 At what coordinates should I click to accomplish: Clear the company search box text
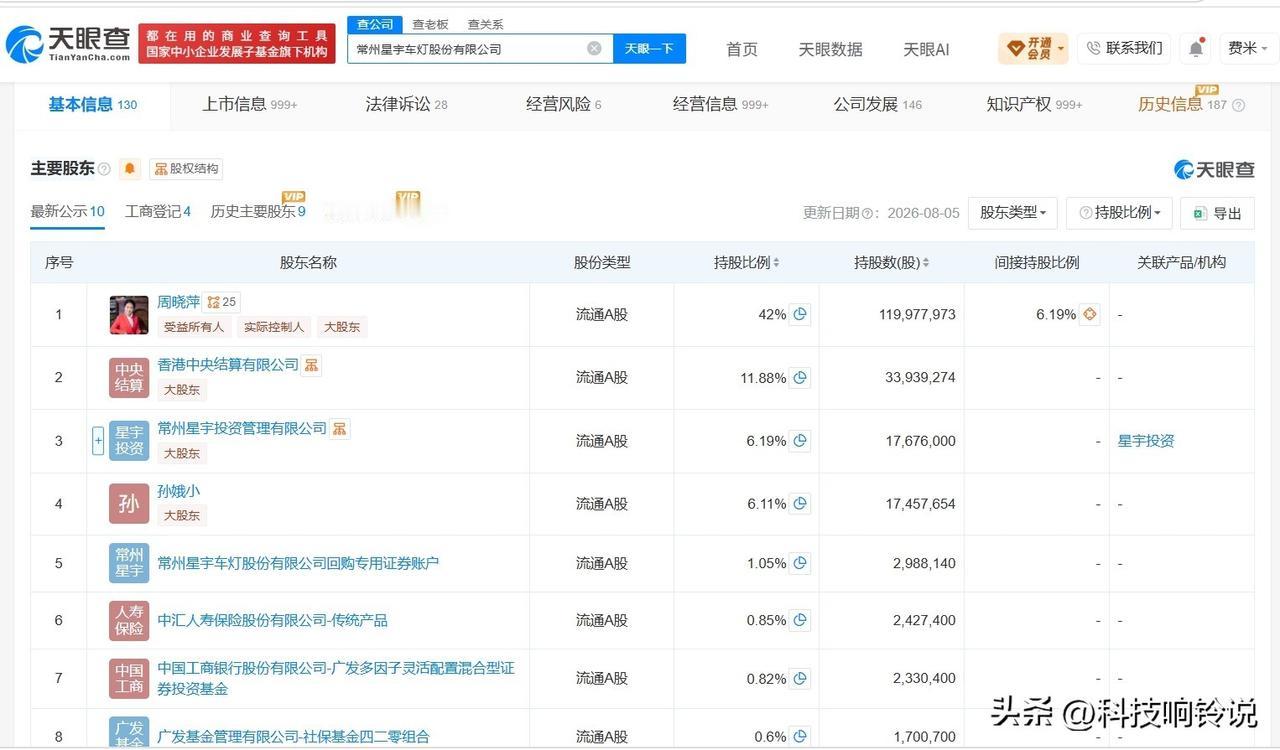tap(594, 48)
